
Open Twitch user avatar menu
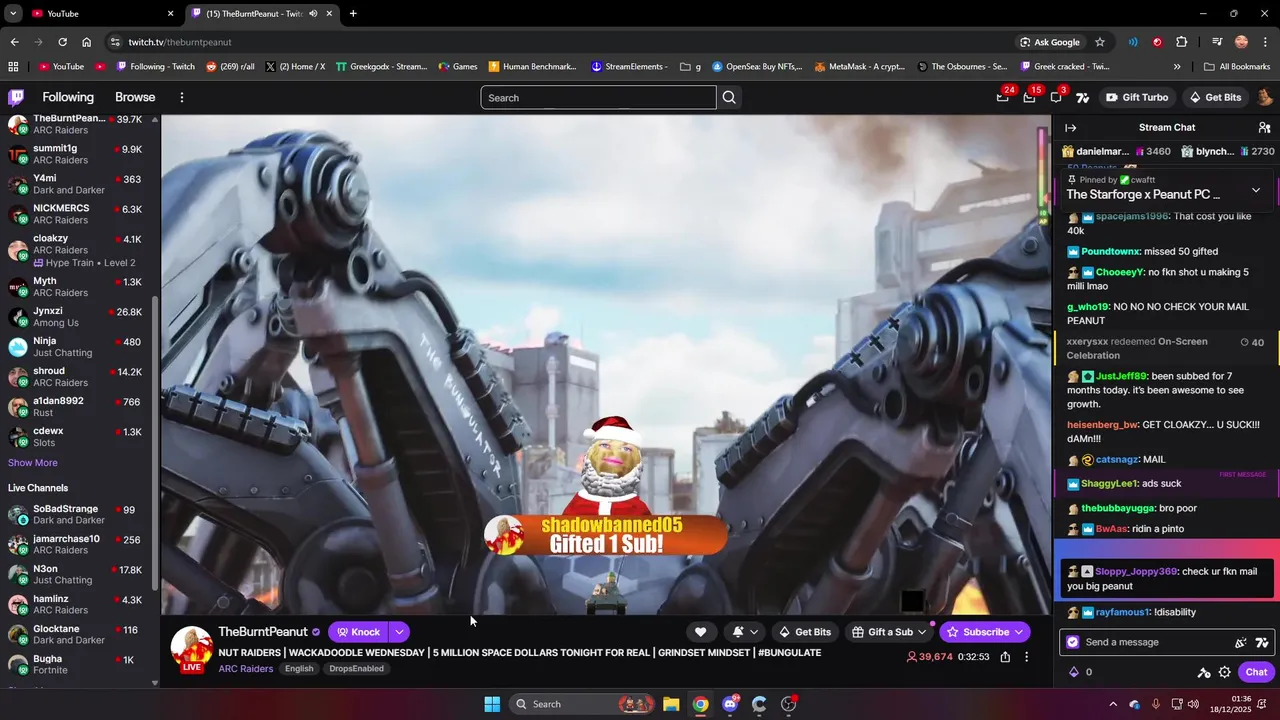click(x=1264, y=97)
